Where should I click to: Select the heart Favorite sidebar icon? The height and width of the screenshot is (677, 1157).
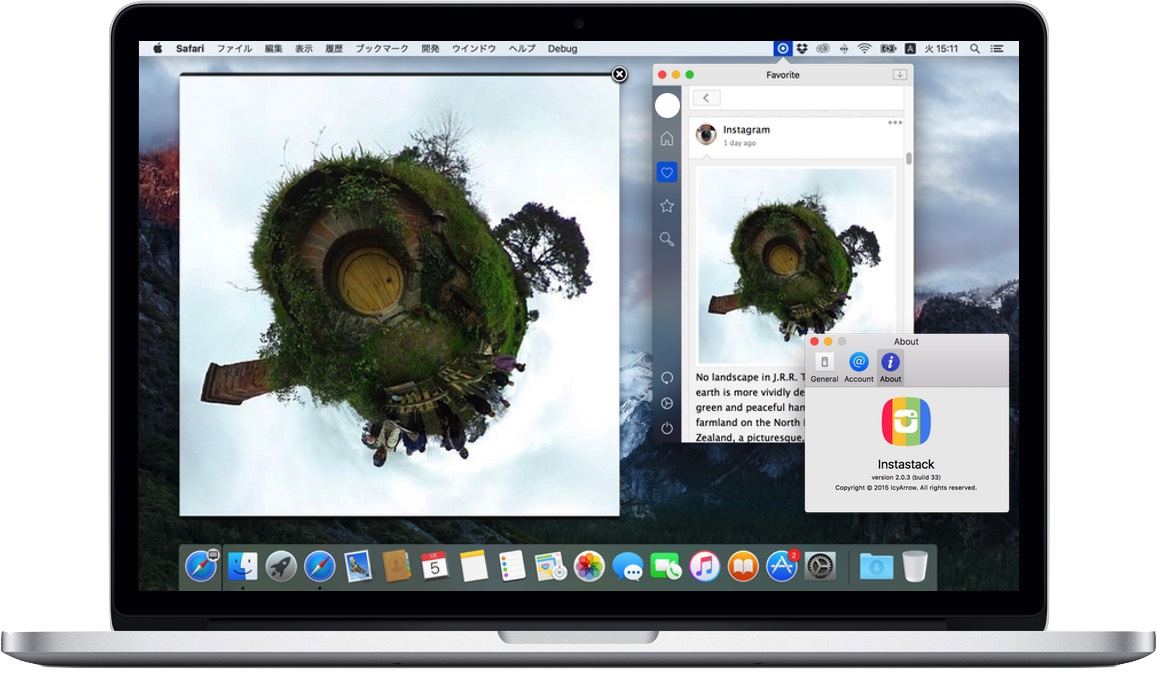(x=667, y=173)
